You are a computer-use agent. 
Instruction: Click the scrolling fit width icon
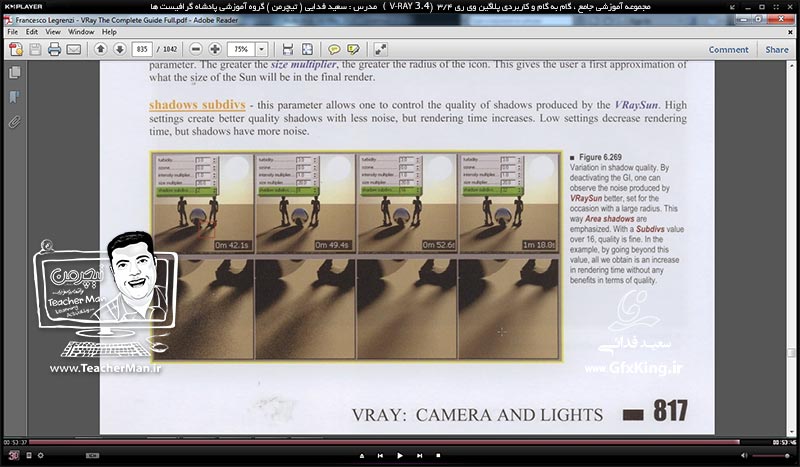pyautogui.click(x=288, y=49)
